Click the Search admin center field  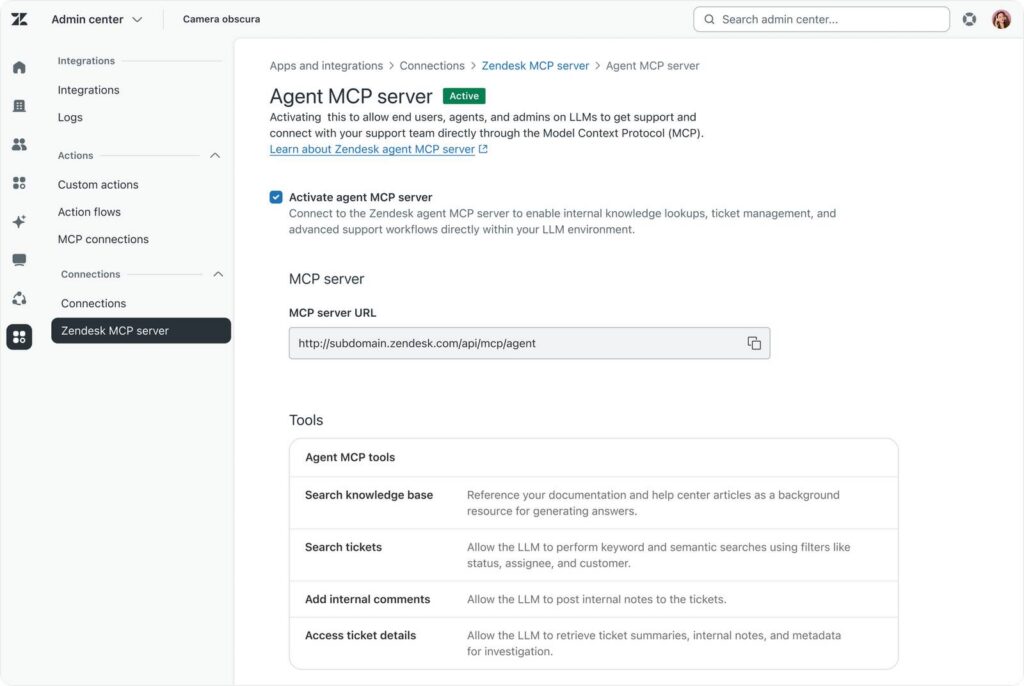(821, 20)
